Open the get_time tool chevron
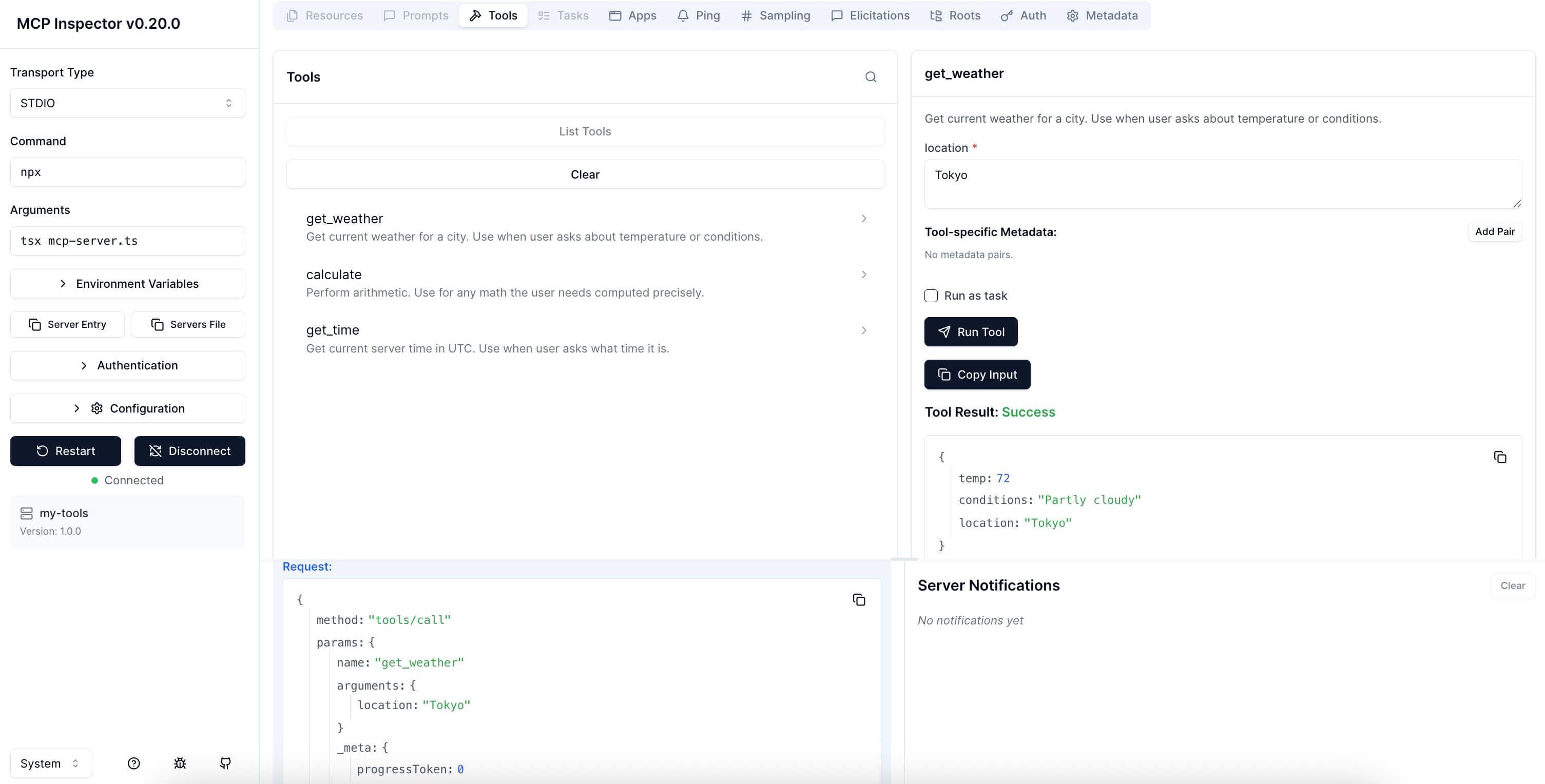Viewport: 1545px width, 784px height. coord(864,330)
